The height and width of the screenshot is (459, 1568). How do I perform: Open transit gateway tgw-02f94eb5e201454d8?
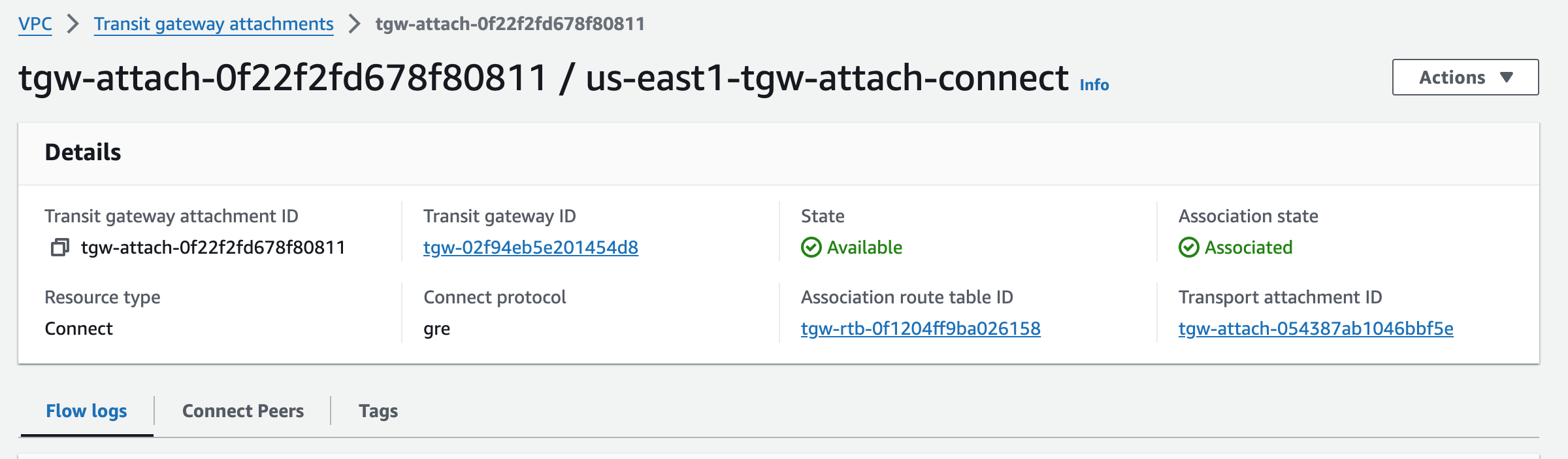pyautogui.click(x=531, y=247)
